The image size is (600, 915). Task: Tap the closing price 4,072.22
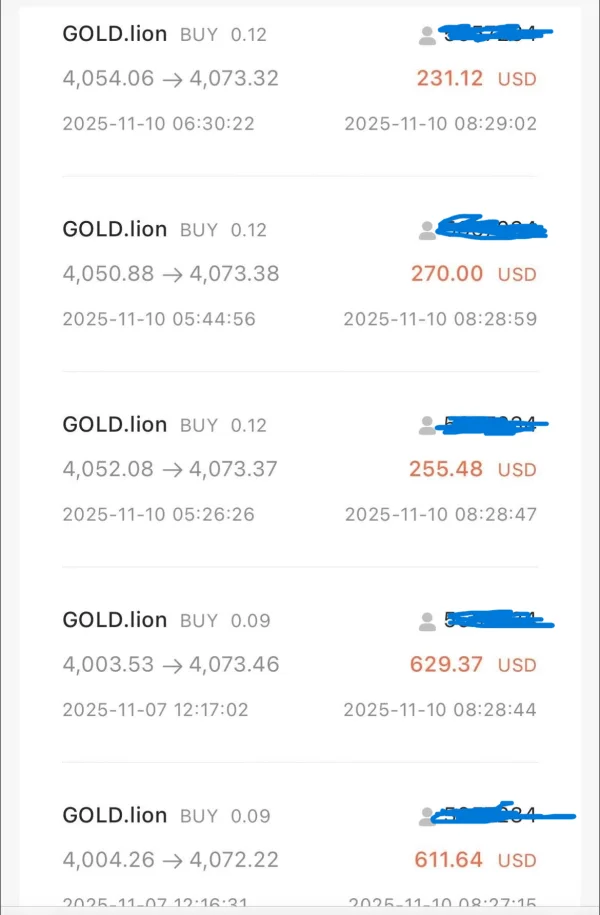click(234, 860)
